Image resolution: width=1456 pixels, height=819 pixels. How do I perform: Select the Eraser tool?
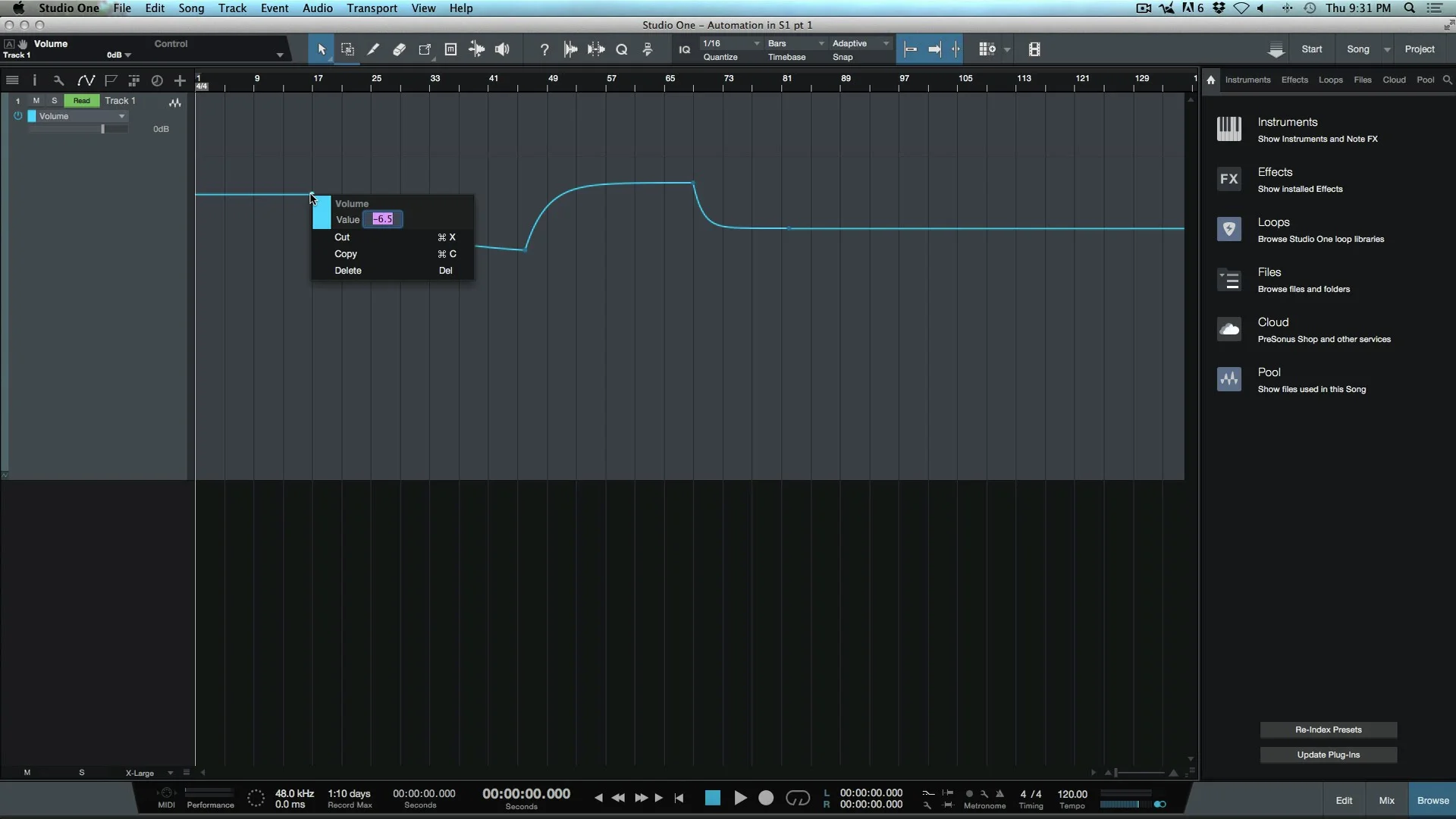399,50
